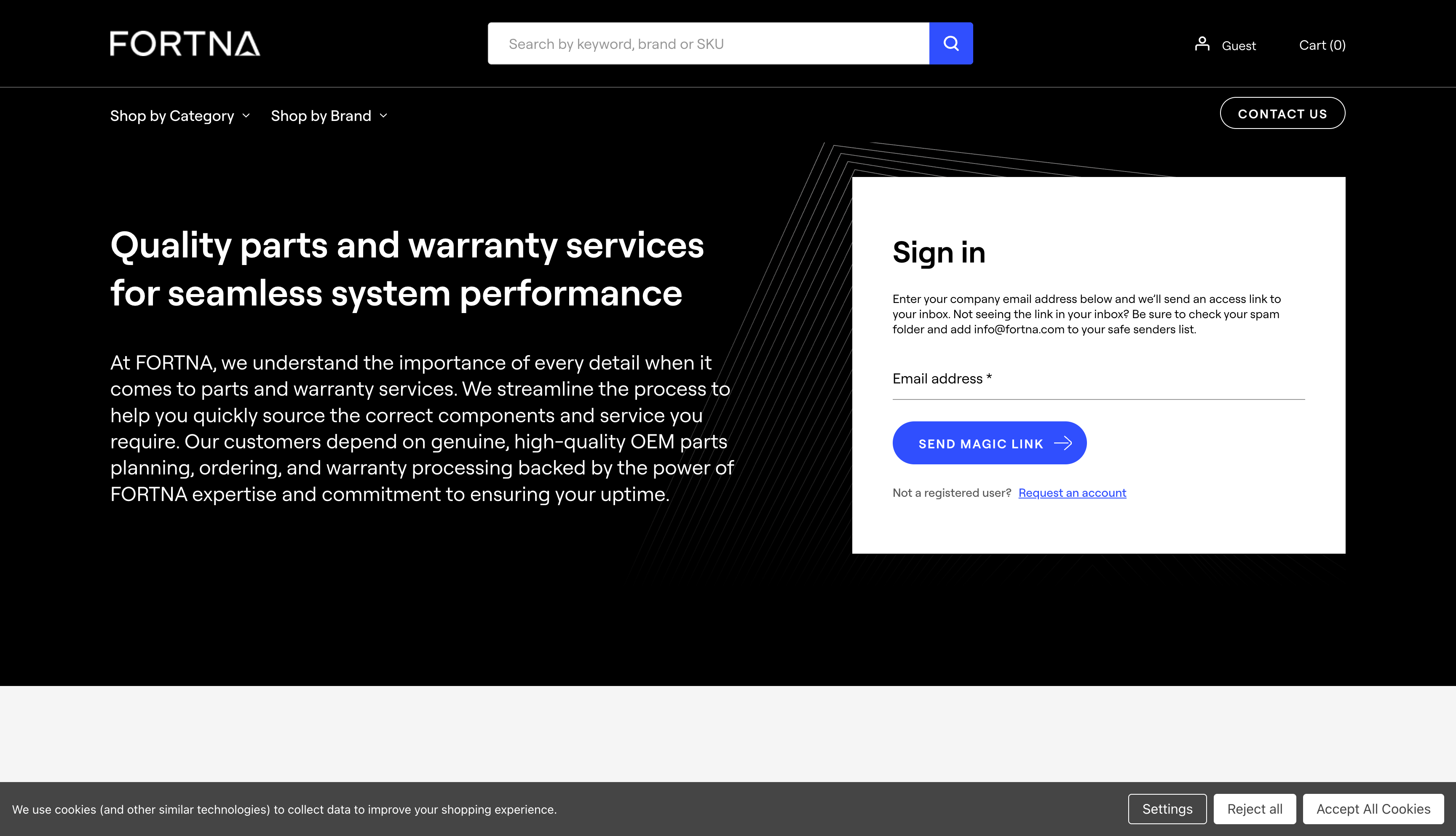Click the Guest account label
The width and height of the screenshot is (1456, 836).
[1239, 46]
